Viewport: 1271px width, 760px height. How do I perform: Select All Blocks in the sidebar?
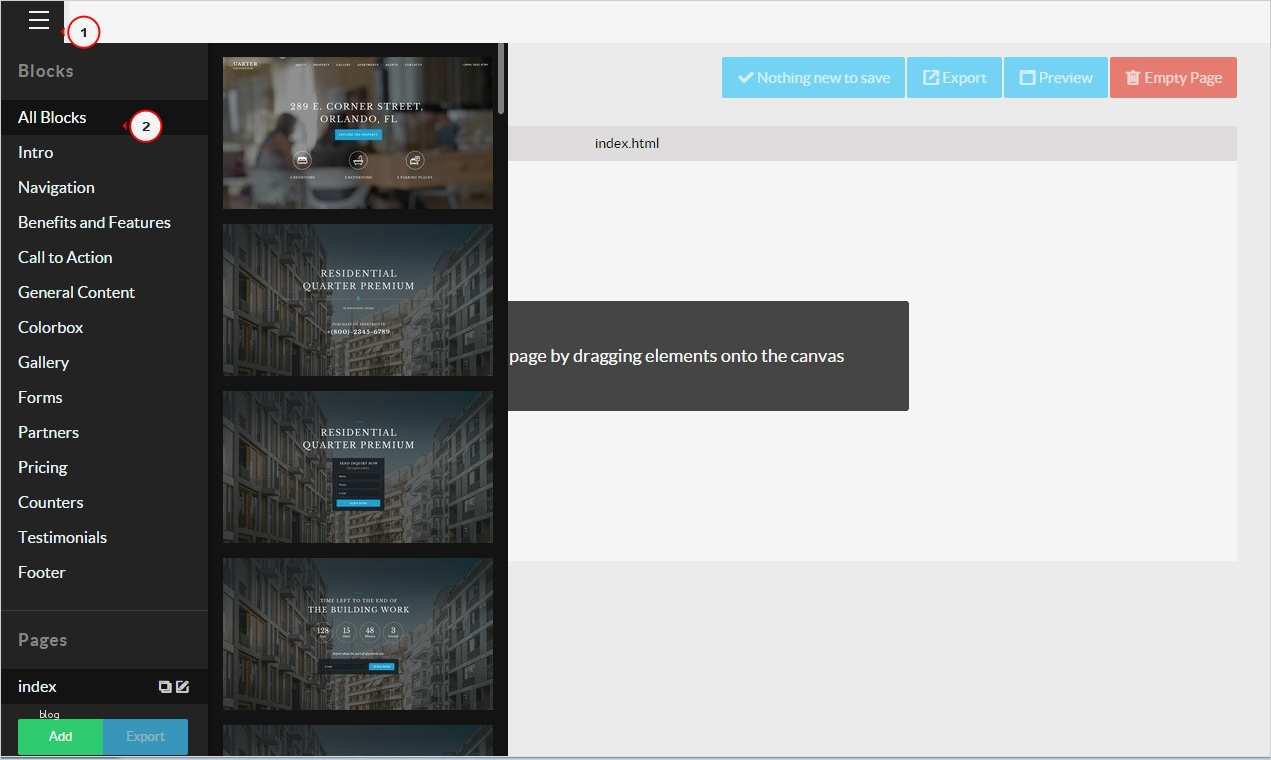tap(52, 117)
